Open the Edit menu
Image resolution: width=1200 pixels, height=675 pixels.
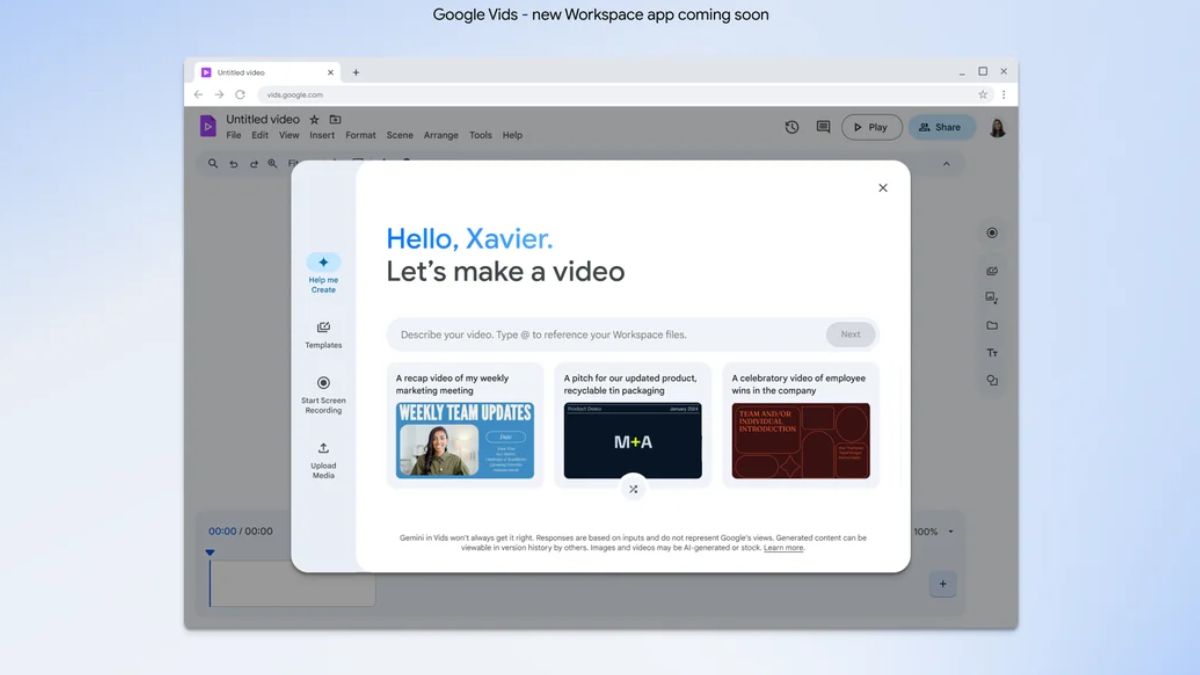tap(260, 135)
